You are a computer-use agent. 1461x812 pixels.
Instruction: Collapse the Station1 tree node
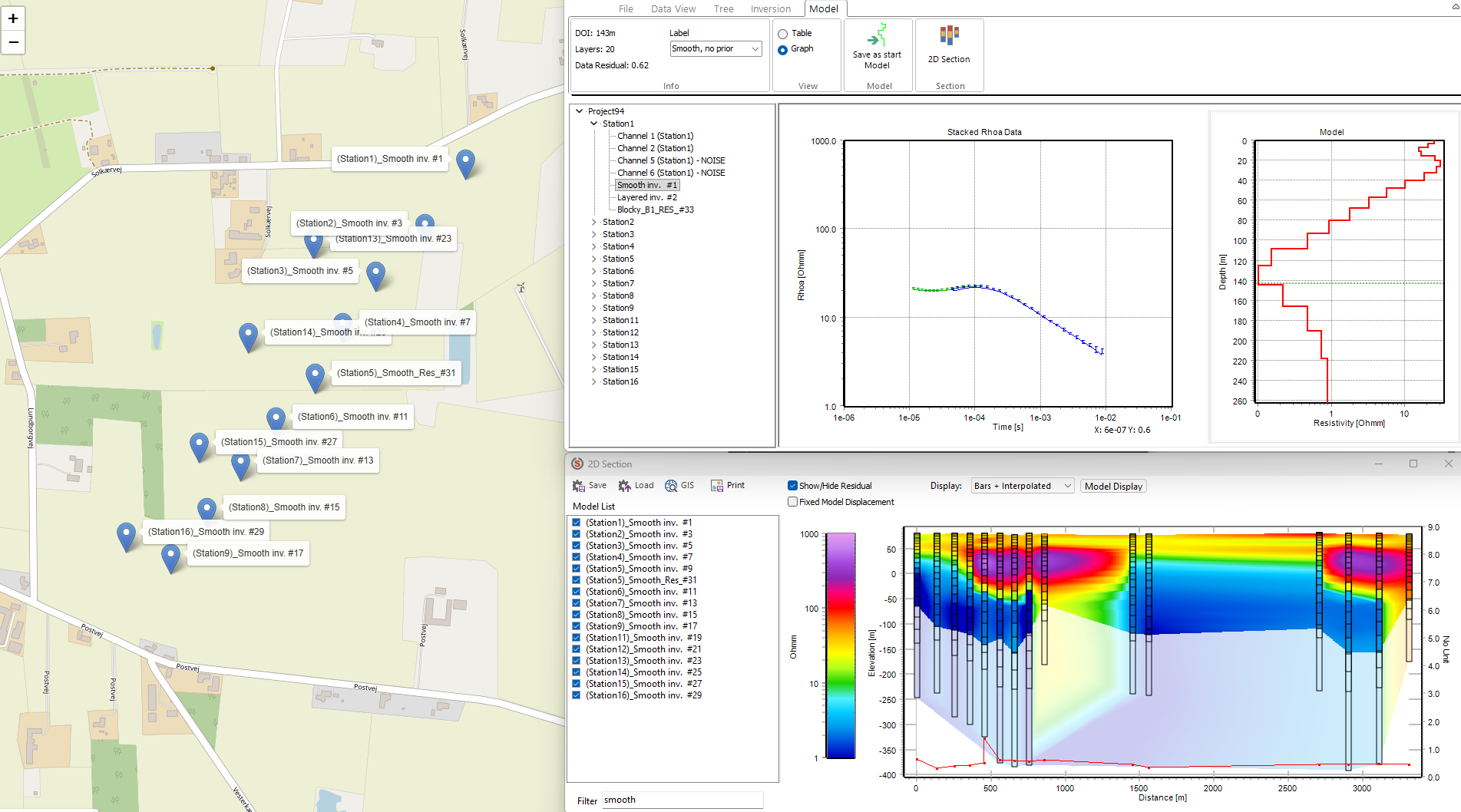pos(593,124)
